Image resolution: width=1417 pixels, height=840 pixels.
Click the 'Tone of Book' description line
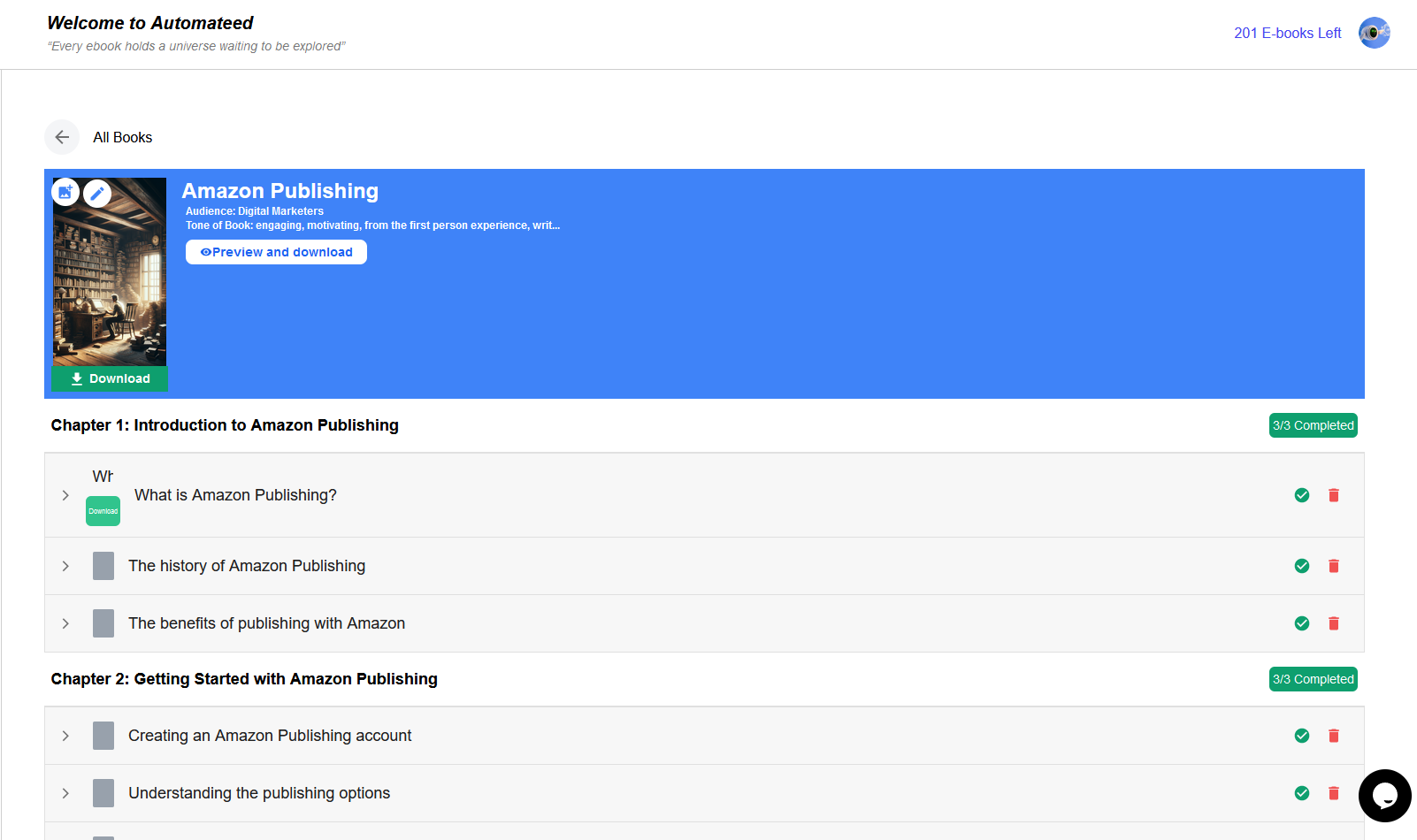[x=372, y=225]
